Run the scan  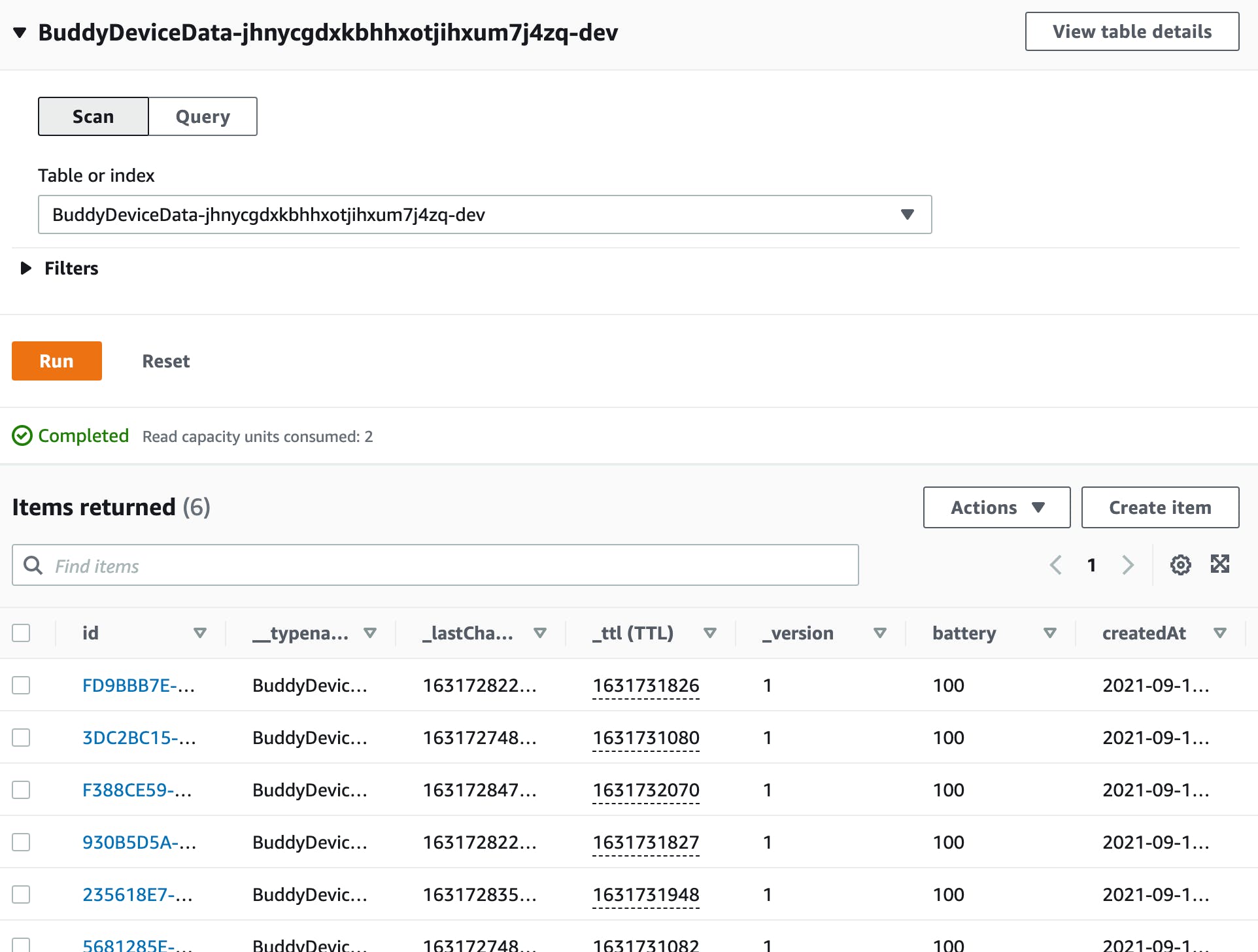(x=57, y=361)
